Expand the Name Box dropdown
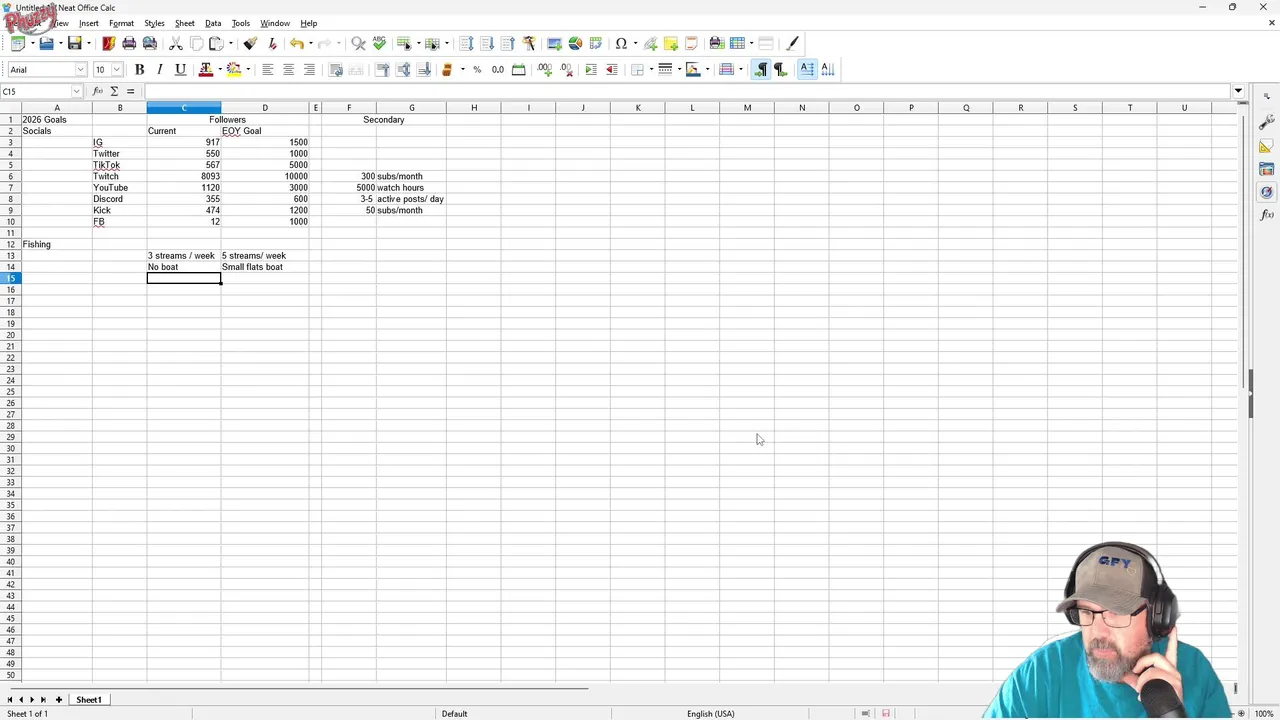The height and width of the screenshot is (720, 1280). click(76, 91)
